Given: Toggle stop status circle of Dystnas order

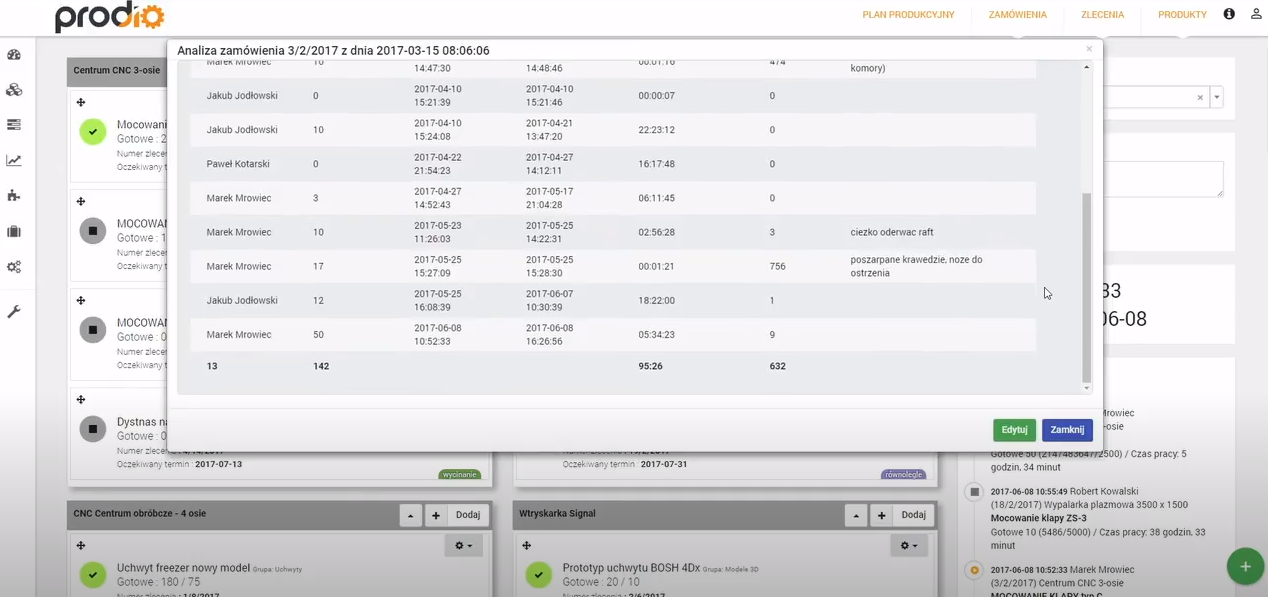Looking at the screenshot, I should (x=93, y=429).
